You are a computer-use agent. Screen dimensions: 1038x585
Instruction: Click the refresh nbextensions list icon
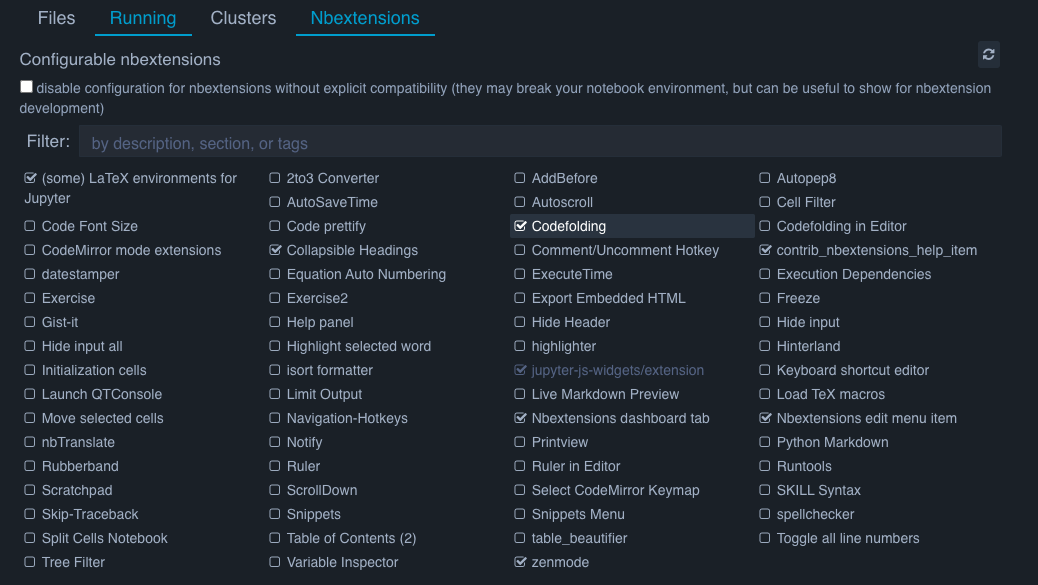988,54
